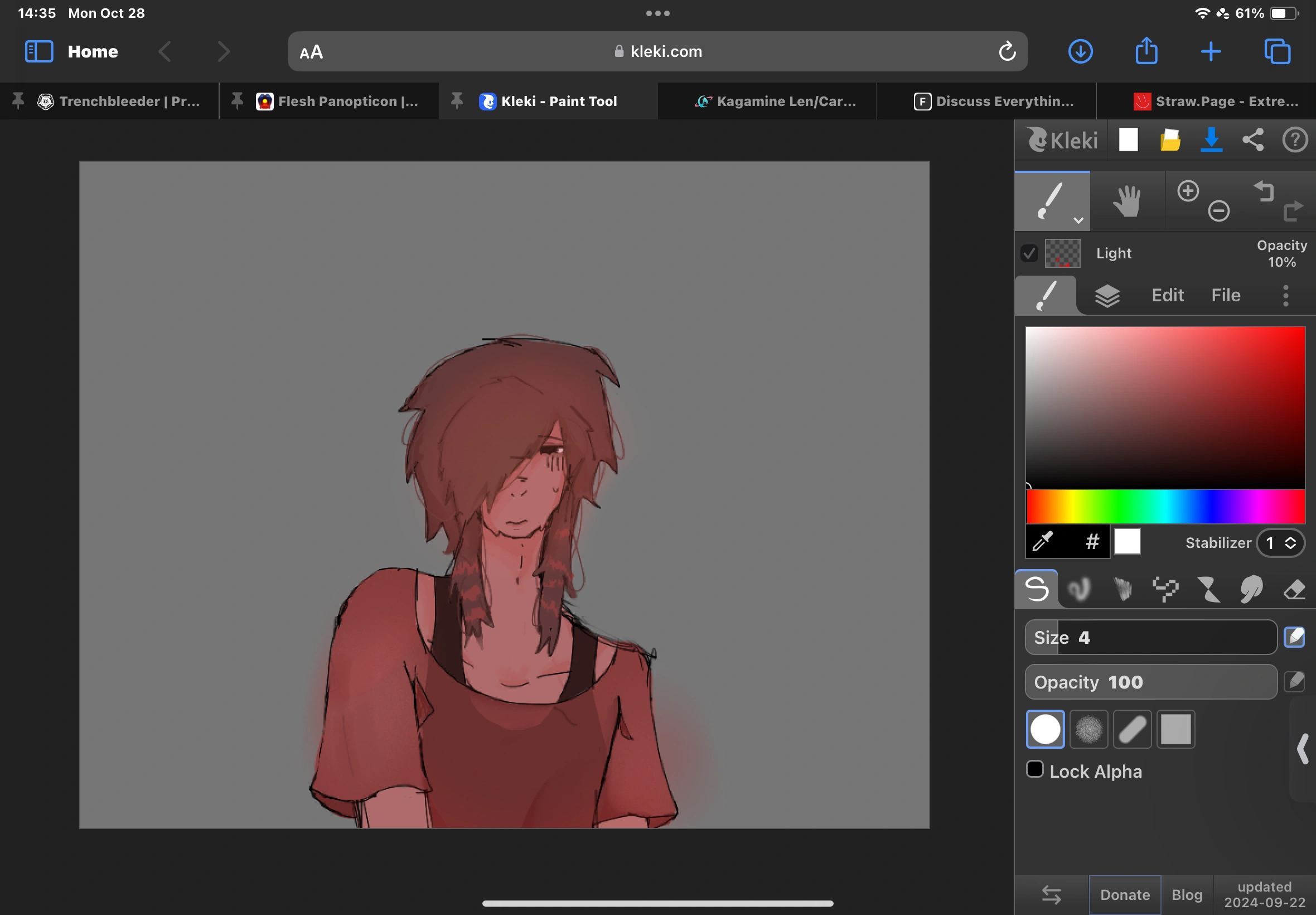Open the Edit menu
The width and height of the screenshot is (1316, 915).
pyautogui.click(x=1167, y=295)
